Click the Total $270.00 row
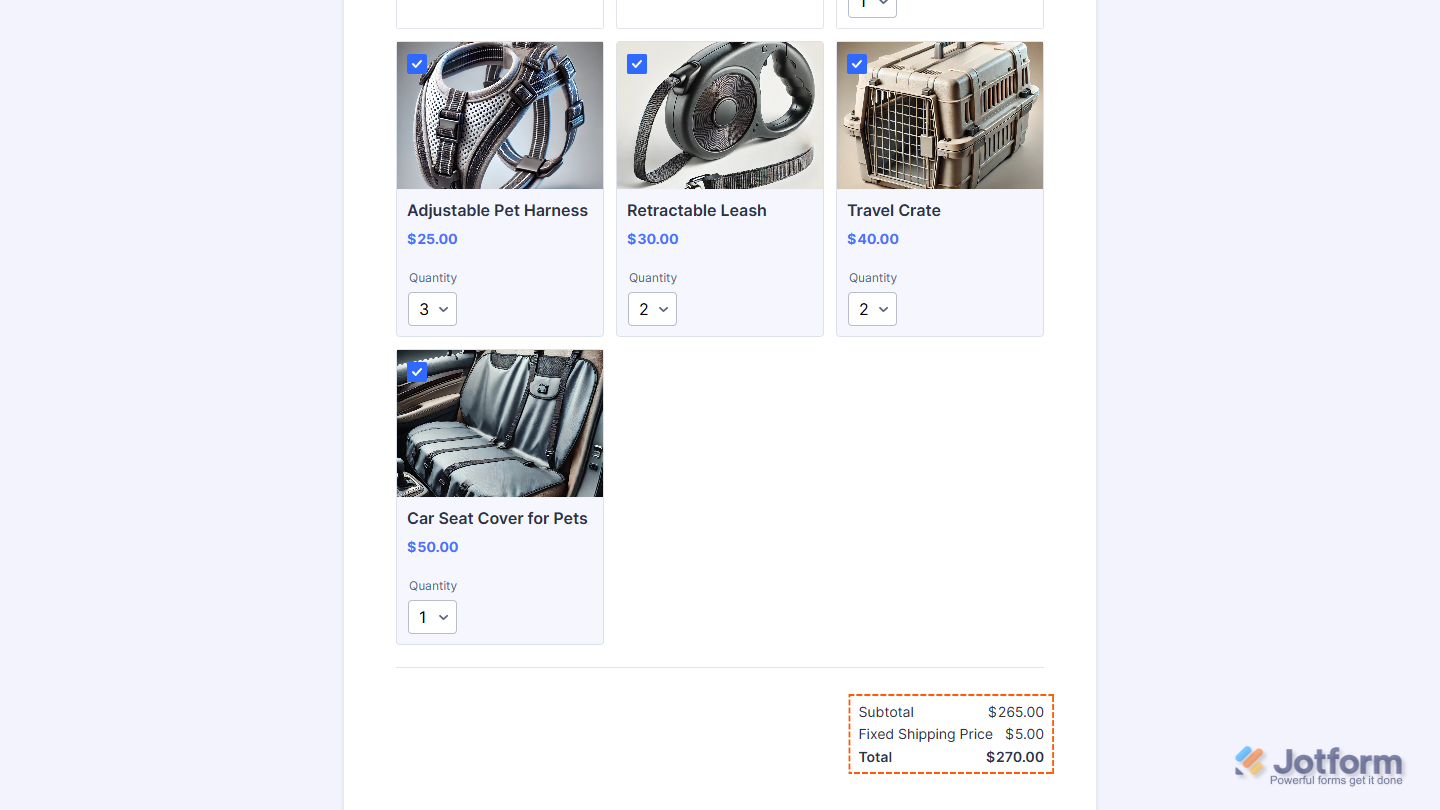This screenshot has height=810, width=1440. tap(951, 757)
